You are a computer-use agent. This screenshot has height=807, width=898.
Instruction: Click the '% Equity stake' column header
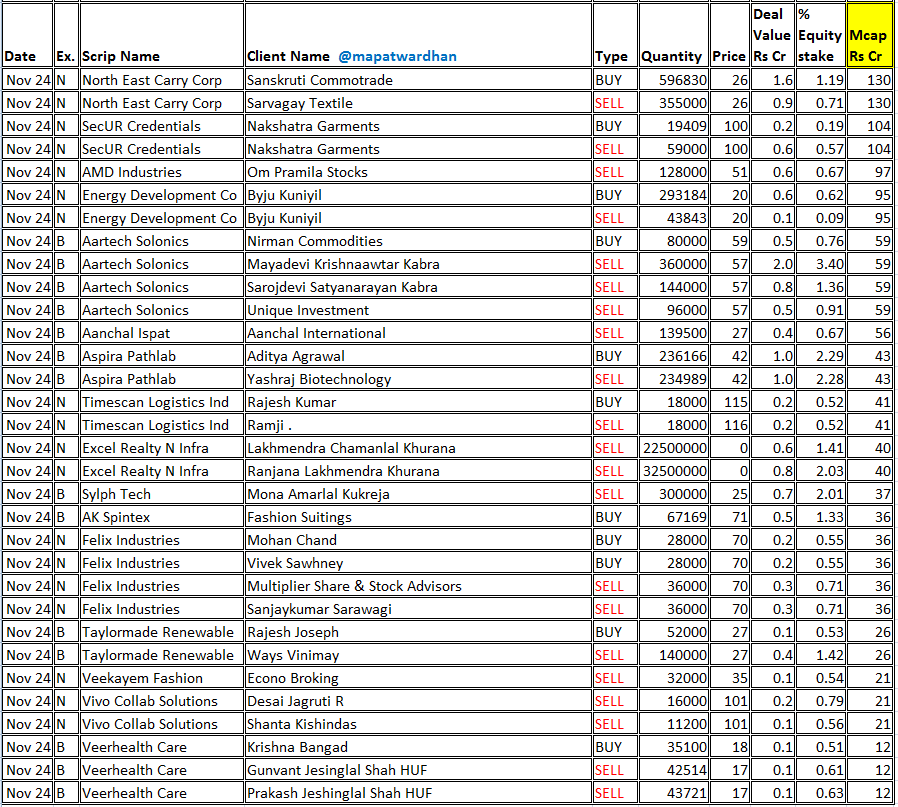pos(820,35)
